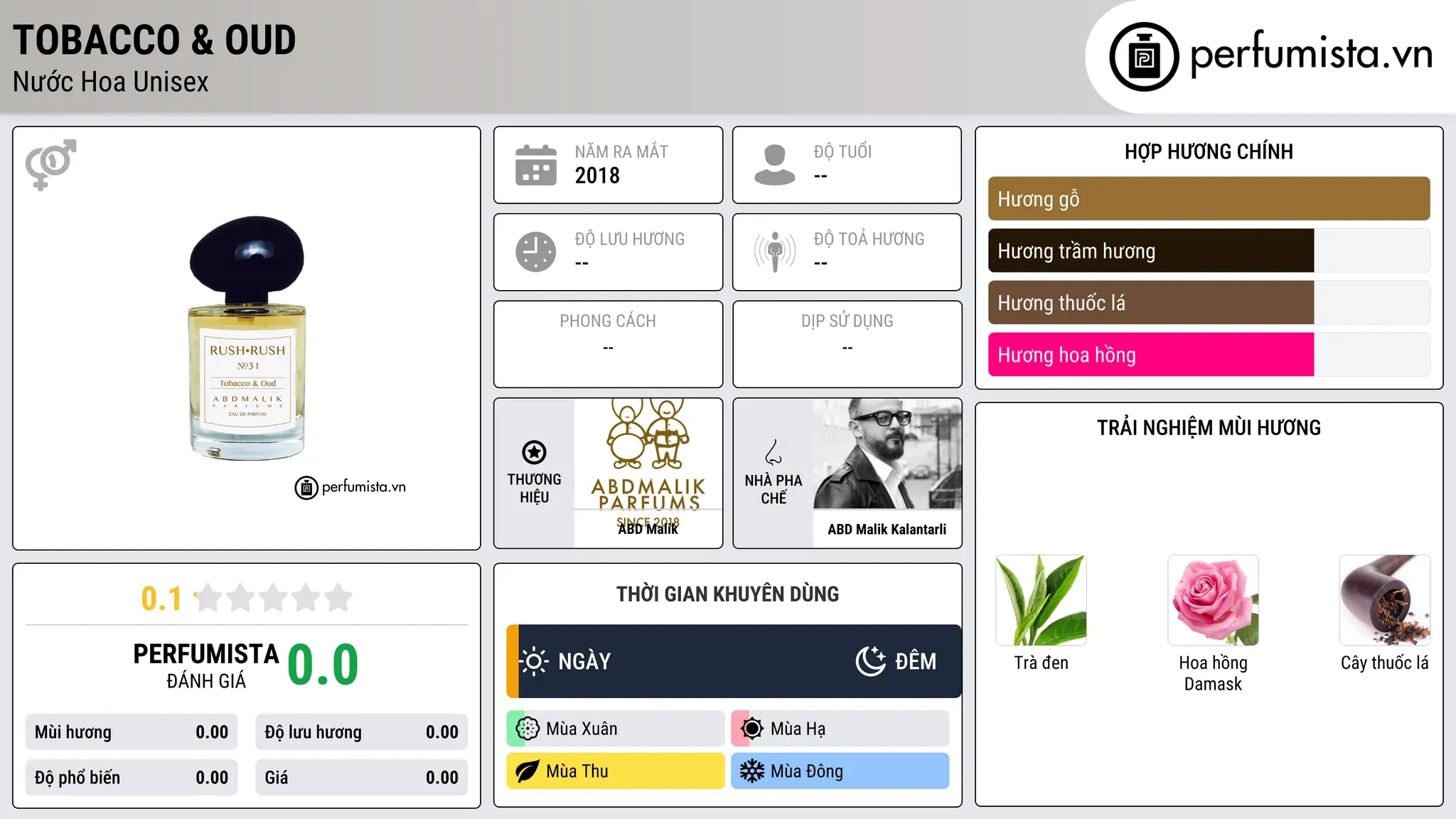
Task: Select the Trà đen note image
Action: coord(1042,600)
